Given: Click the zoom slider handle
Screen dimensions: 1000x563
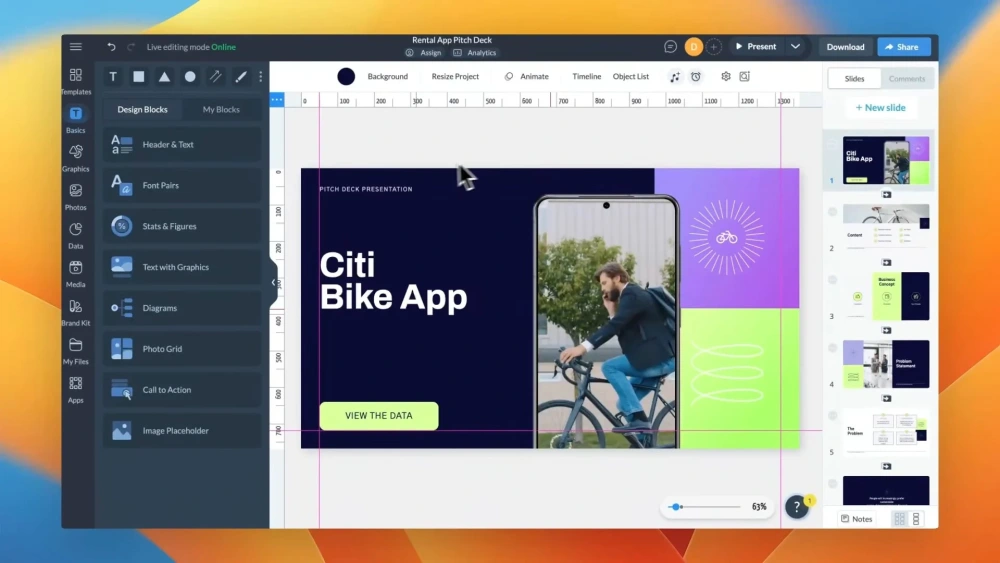Looking at the screenshot, I should [676, 507].
